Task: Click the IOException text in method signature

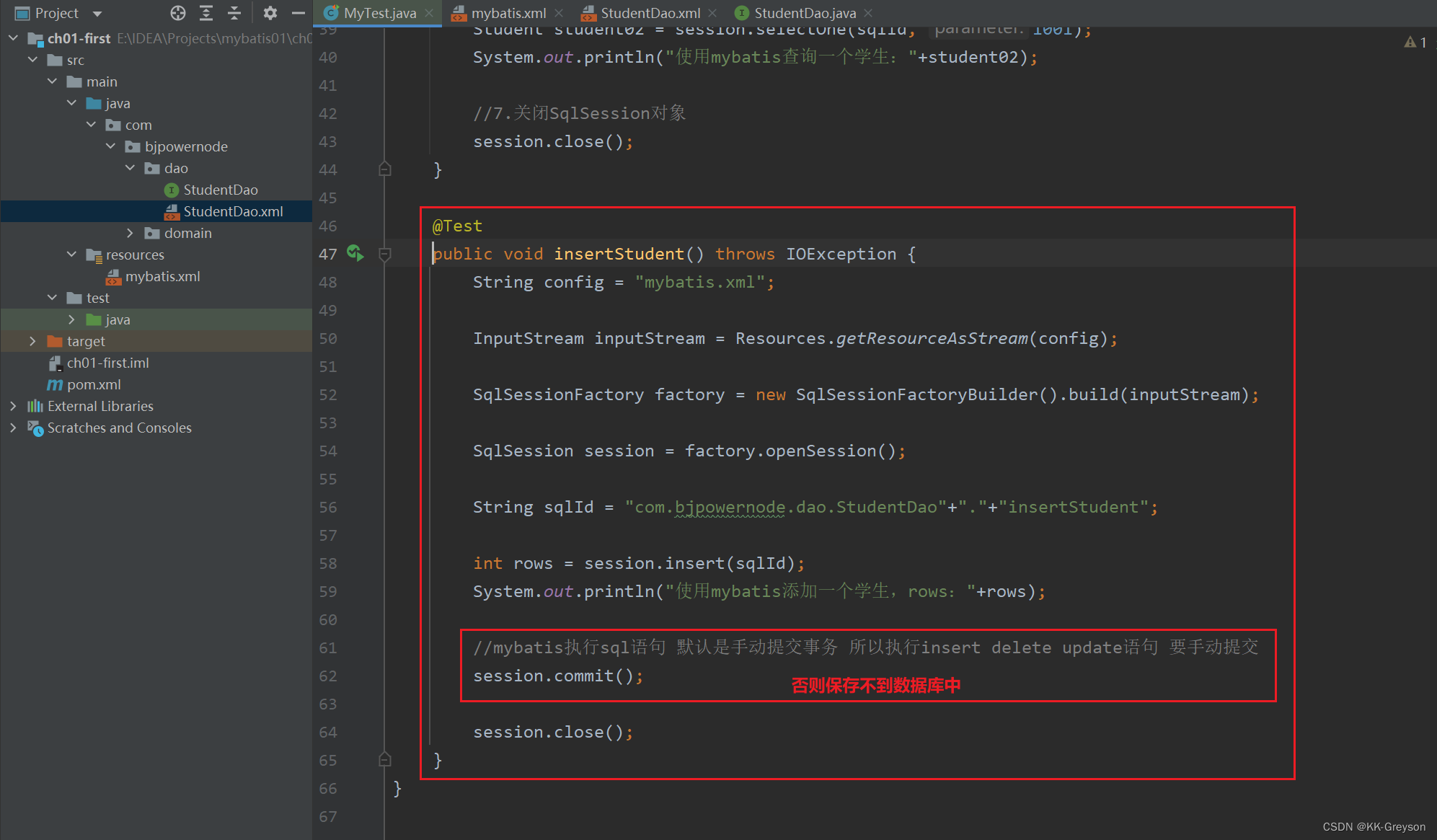Action: click(841, 254)
